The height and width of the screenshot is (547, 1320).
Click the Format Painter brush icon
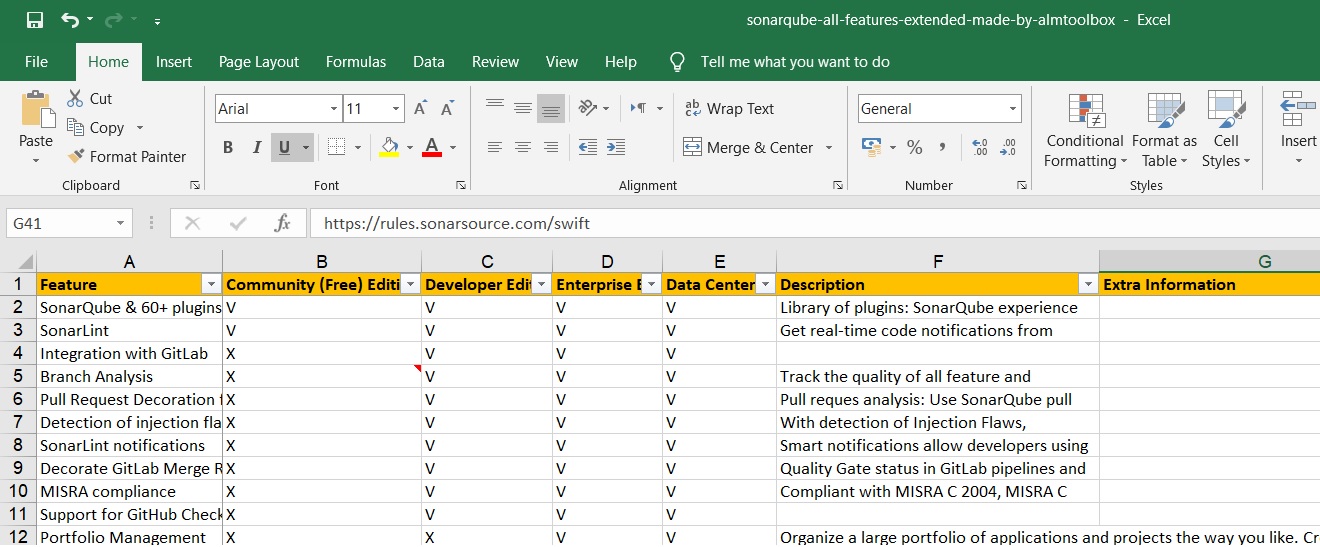[x=76, y=156]
